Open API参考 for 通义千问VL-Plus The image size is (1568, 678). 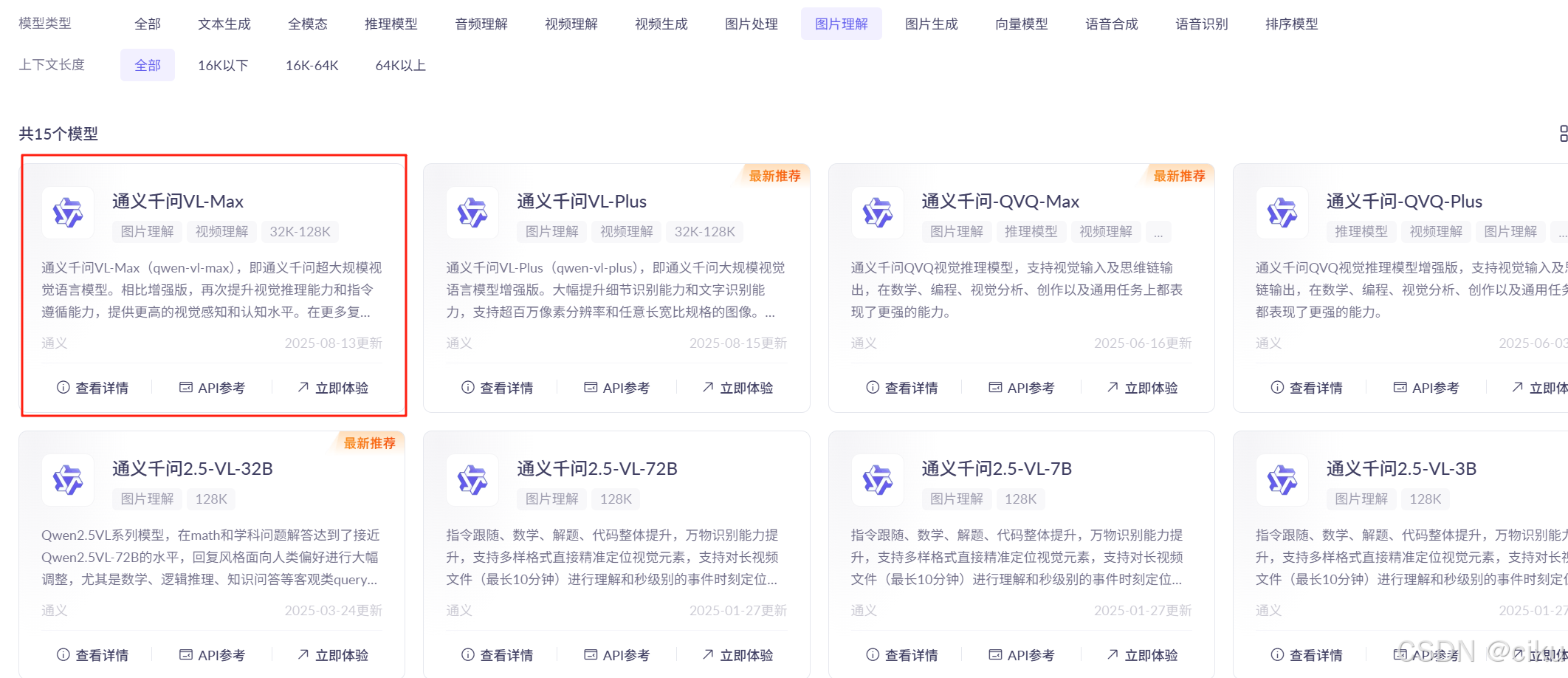click(x=617, y=388)
